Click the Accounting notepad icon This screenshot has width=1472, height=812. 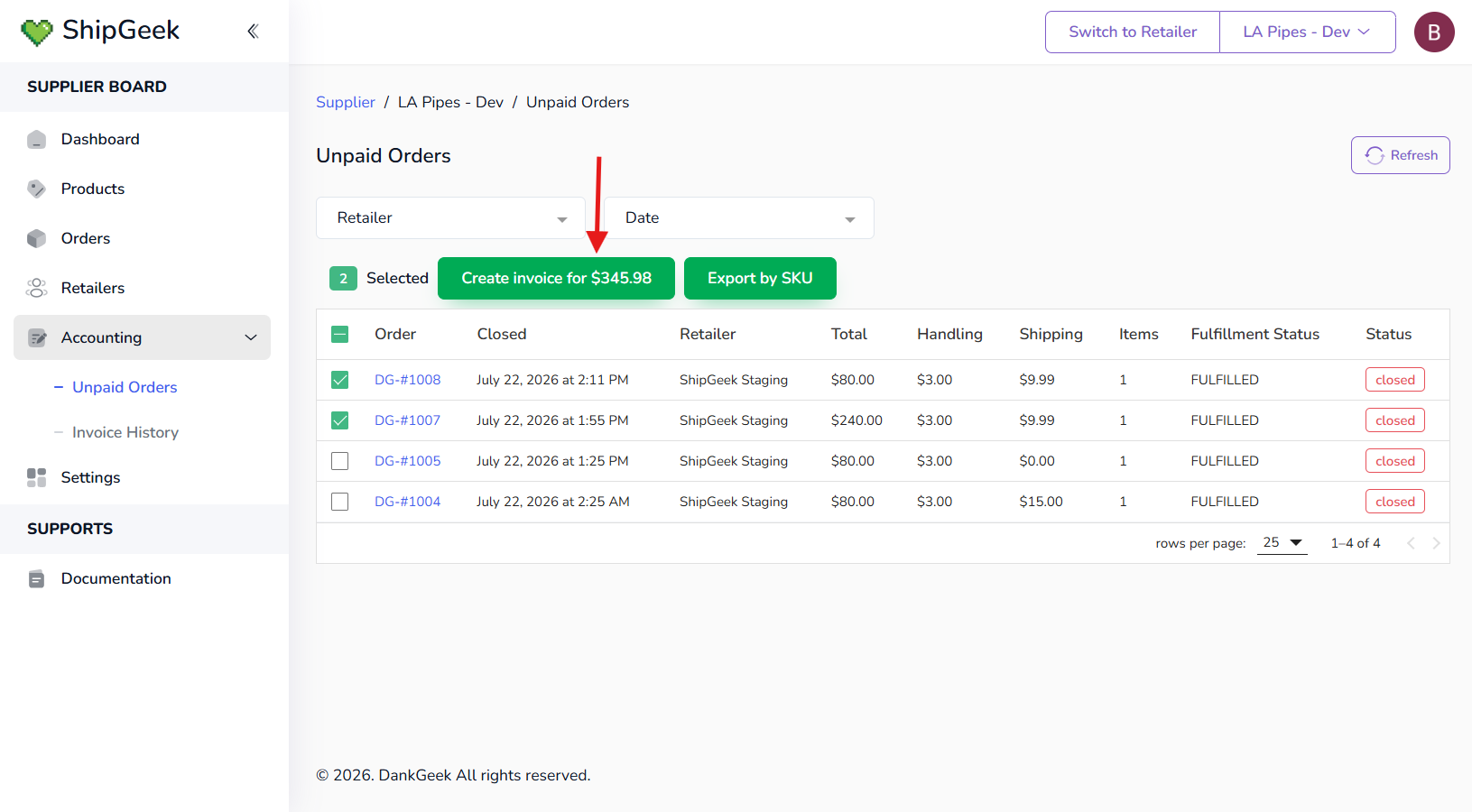pyautogui.click(x=36, y=337)
